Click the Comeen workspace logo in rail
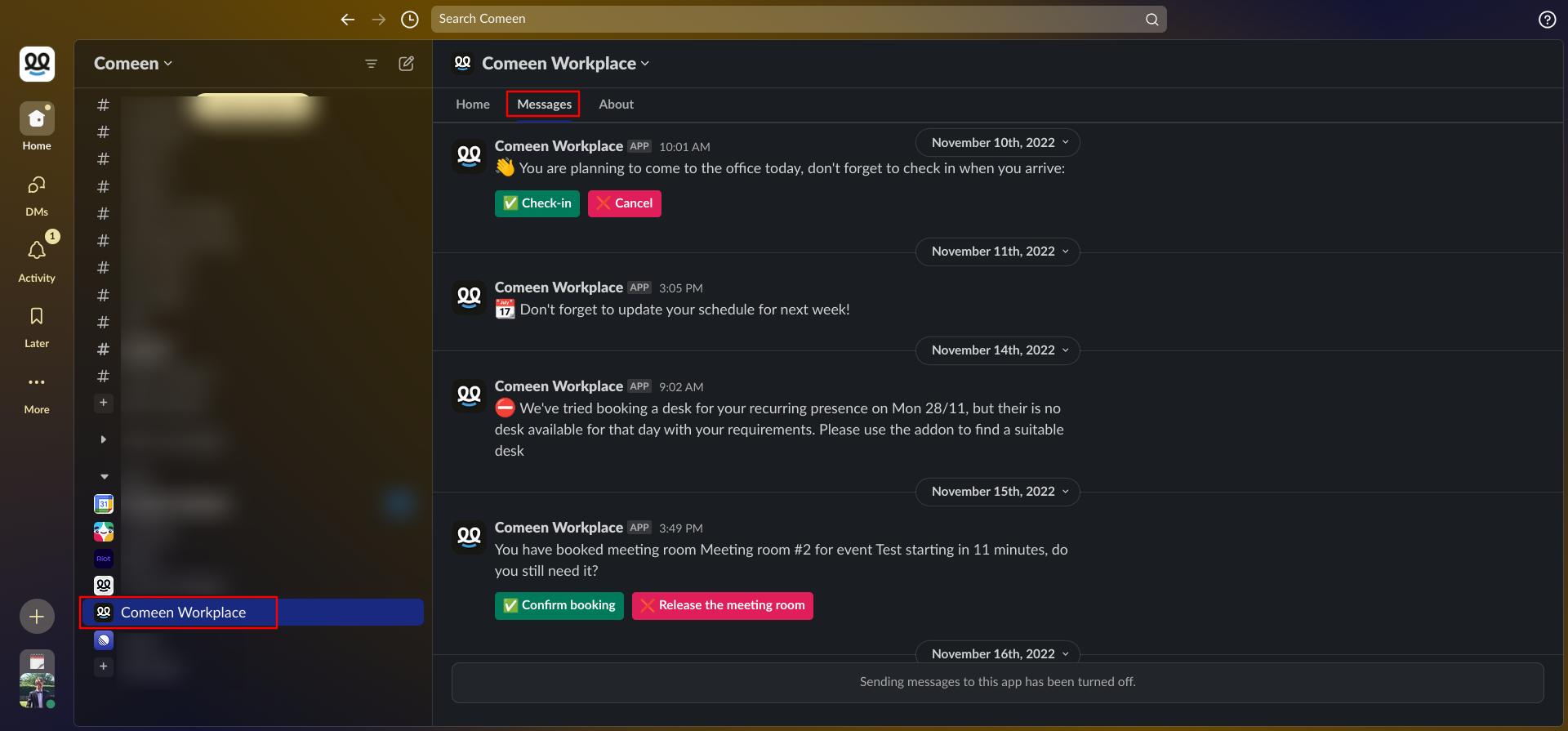1568x731 pixels. pyautogui.click(x=37, y=64)
